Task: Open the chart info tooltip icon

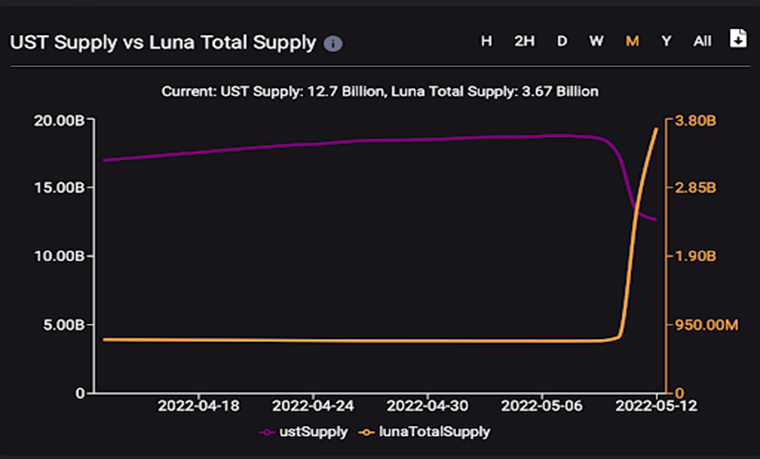Action: point(333,44)
